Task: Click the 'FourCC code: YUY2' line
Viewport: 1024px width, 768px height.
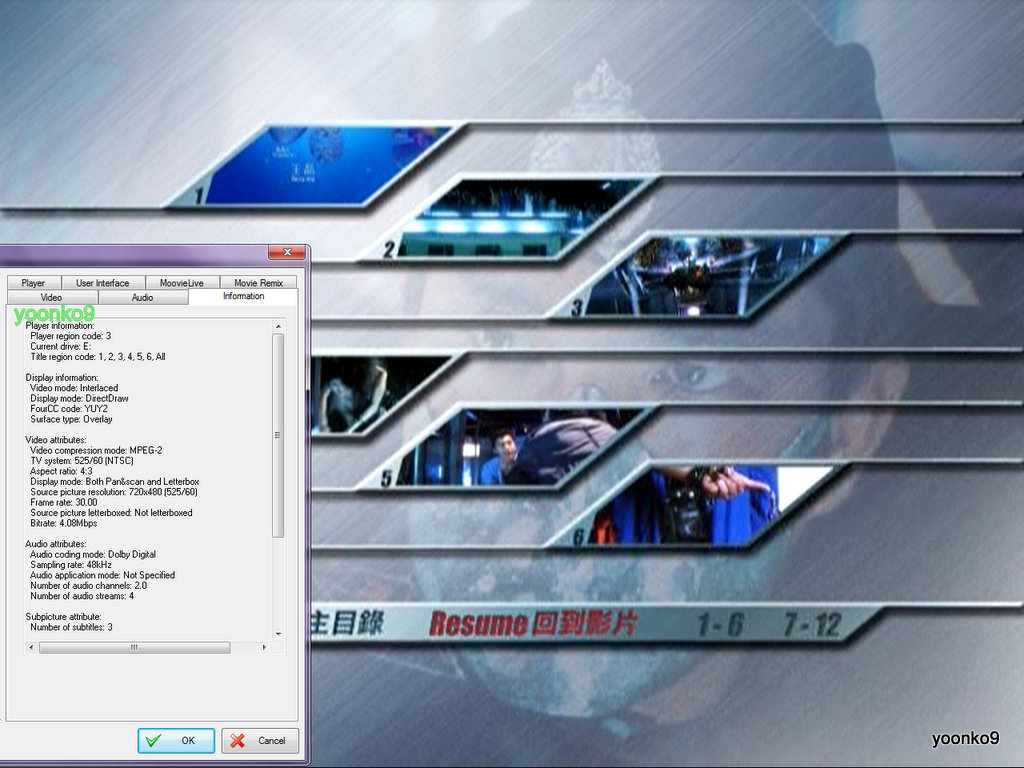Action: tap(69, 409)
